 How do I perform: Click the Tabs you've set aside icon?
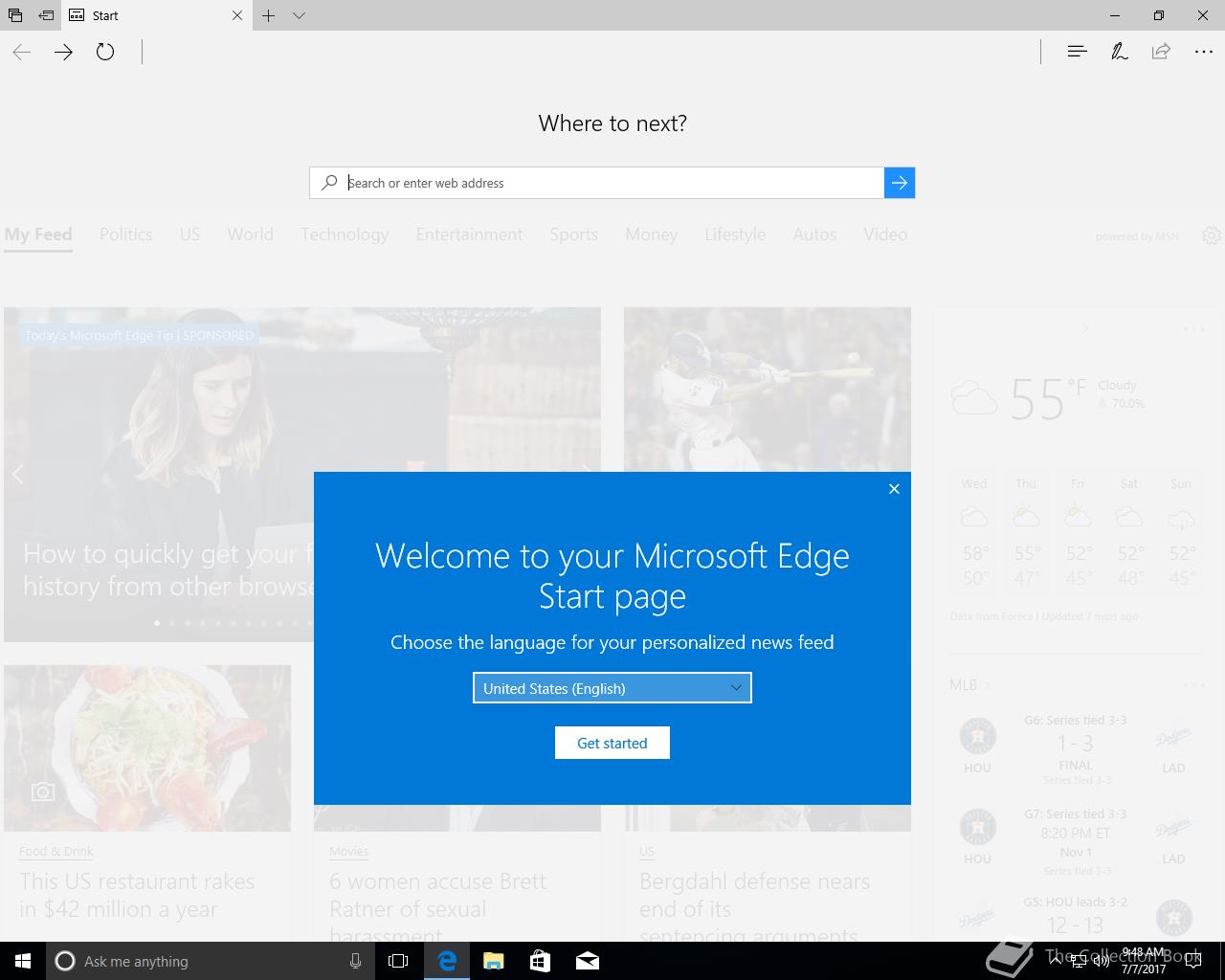coord(14,15)
